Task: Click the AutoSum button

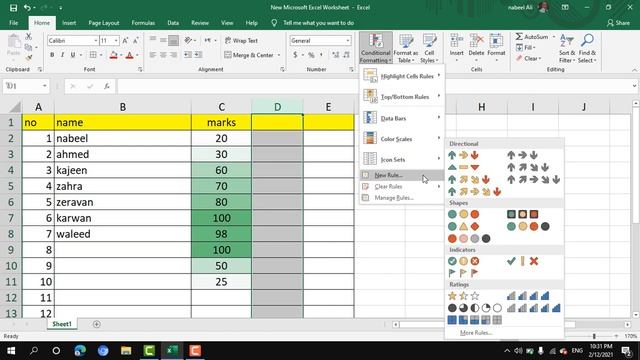Action: pos(533,37)
